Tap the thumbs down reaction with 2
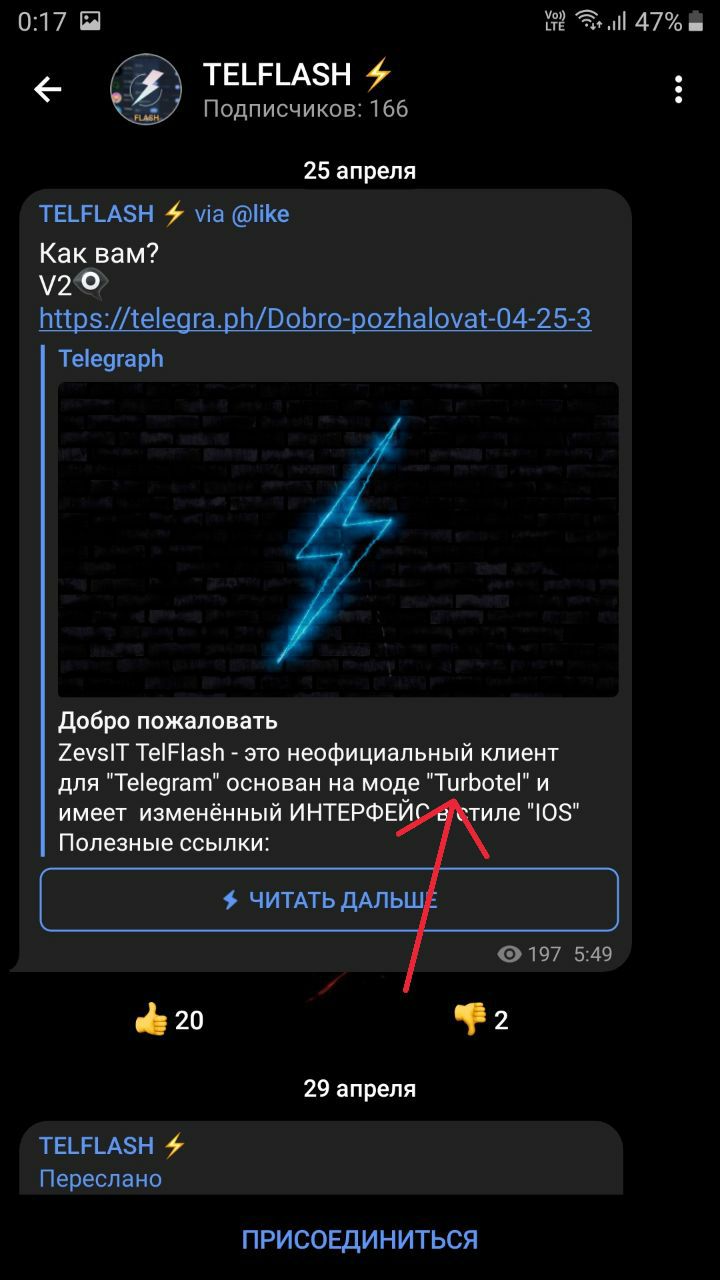This screenshot has width=720, height=1280. 481,1020
